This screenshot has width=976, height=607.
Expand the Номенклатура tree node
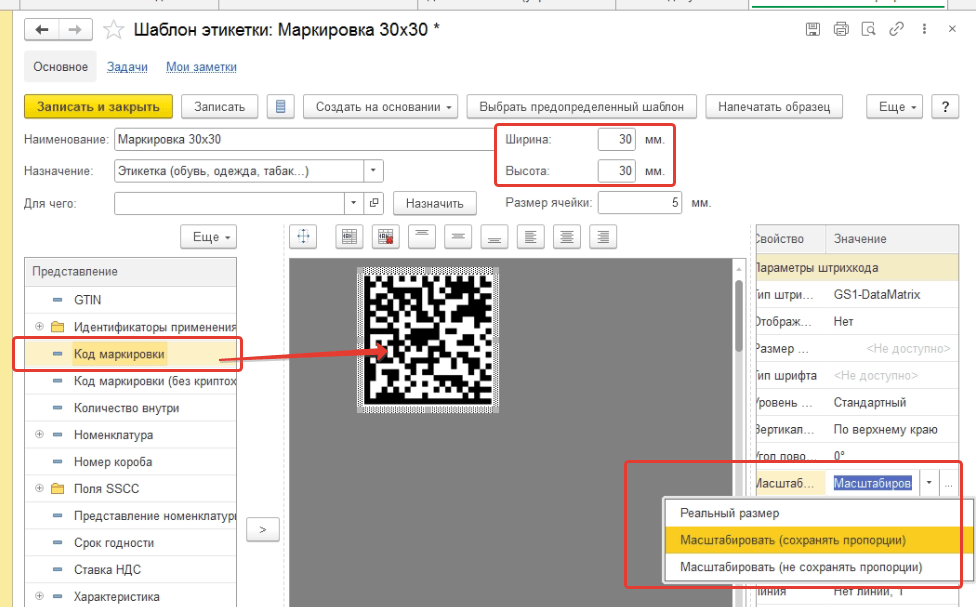pos(39,435)
